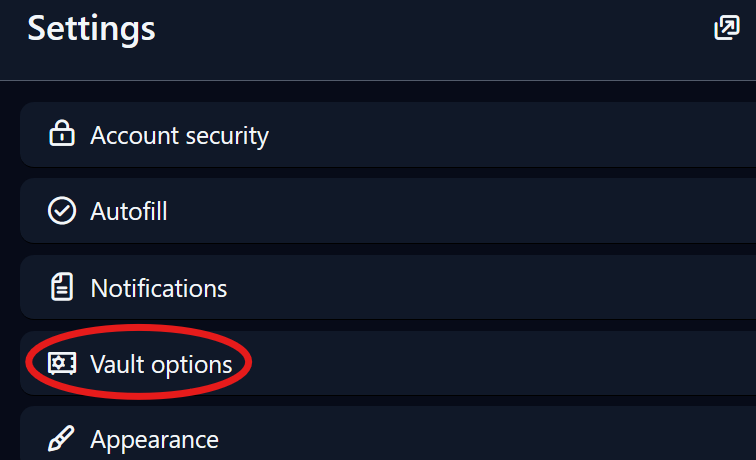Click the paintbrush icon beside Appearance
The width and height of the screenshot is (756, 460).
click(x=62, y=438)
